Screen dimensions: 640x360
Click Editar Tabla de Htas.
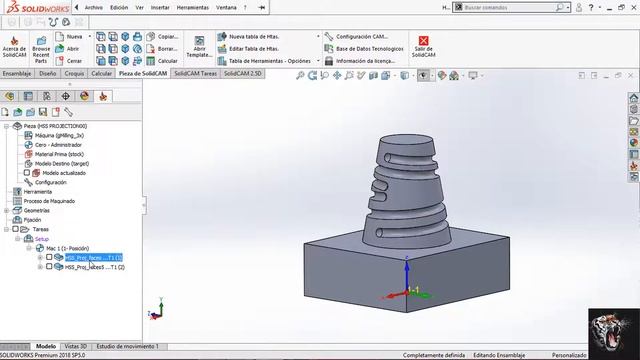click(x=248, y=49)
